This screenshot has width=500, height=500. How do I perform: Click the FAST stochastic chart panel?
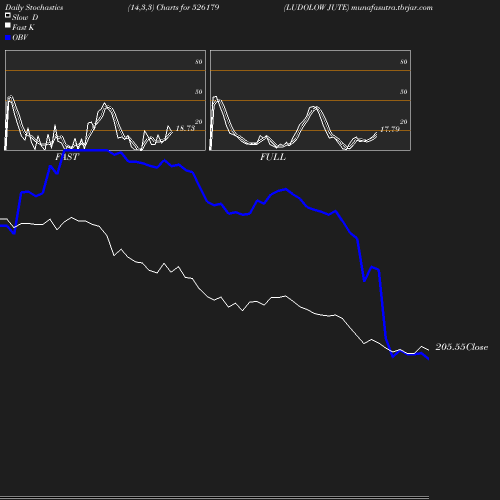[105, 100]
